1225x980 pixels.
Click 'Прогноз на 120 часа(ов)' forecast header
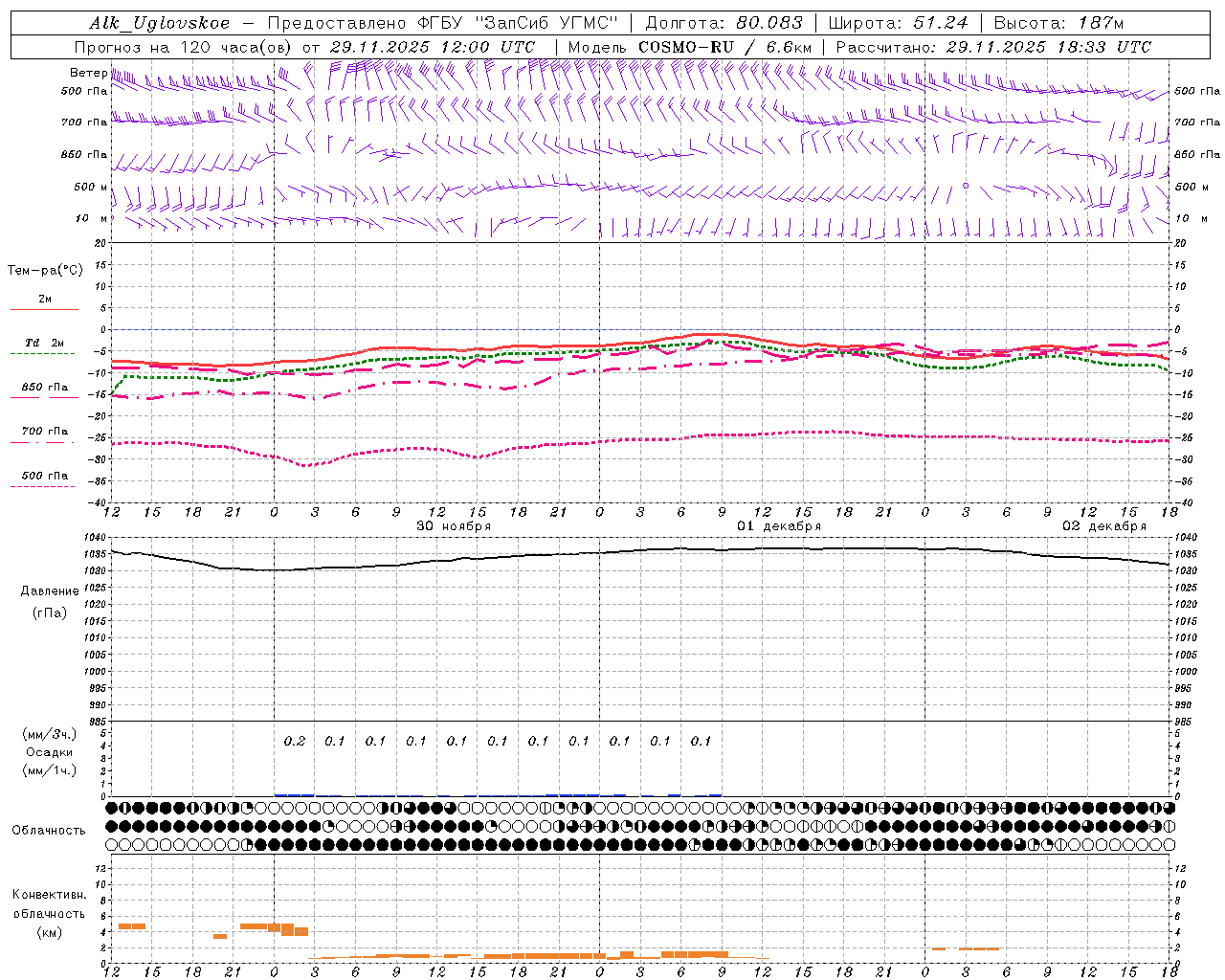click(184, 47)
